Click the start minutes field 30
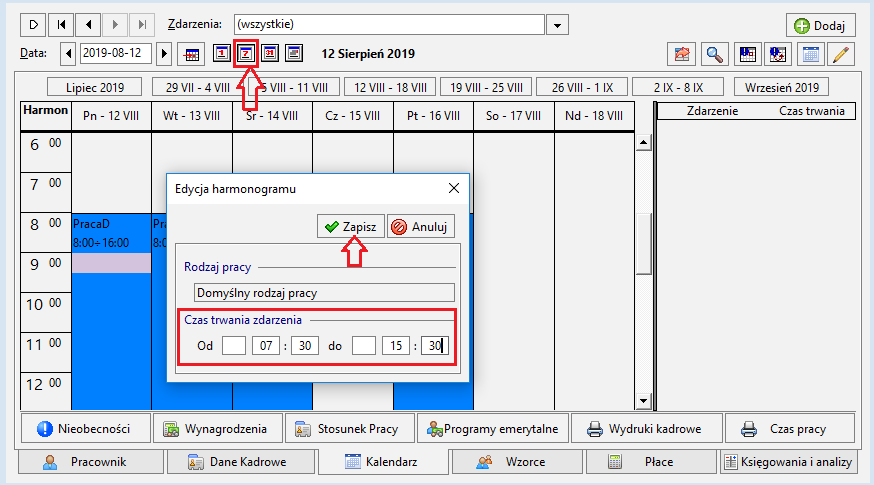874x485 pixels. coord(305,346)
